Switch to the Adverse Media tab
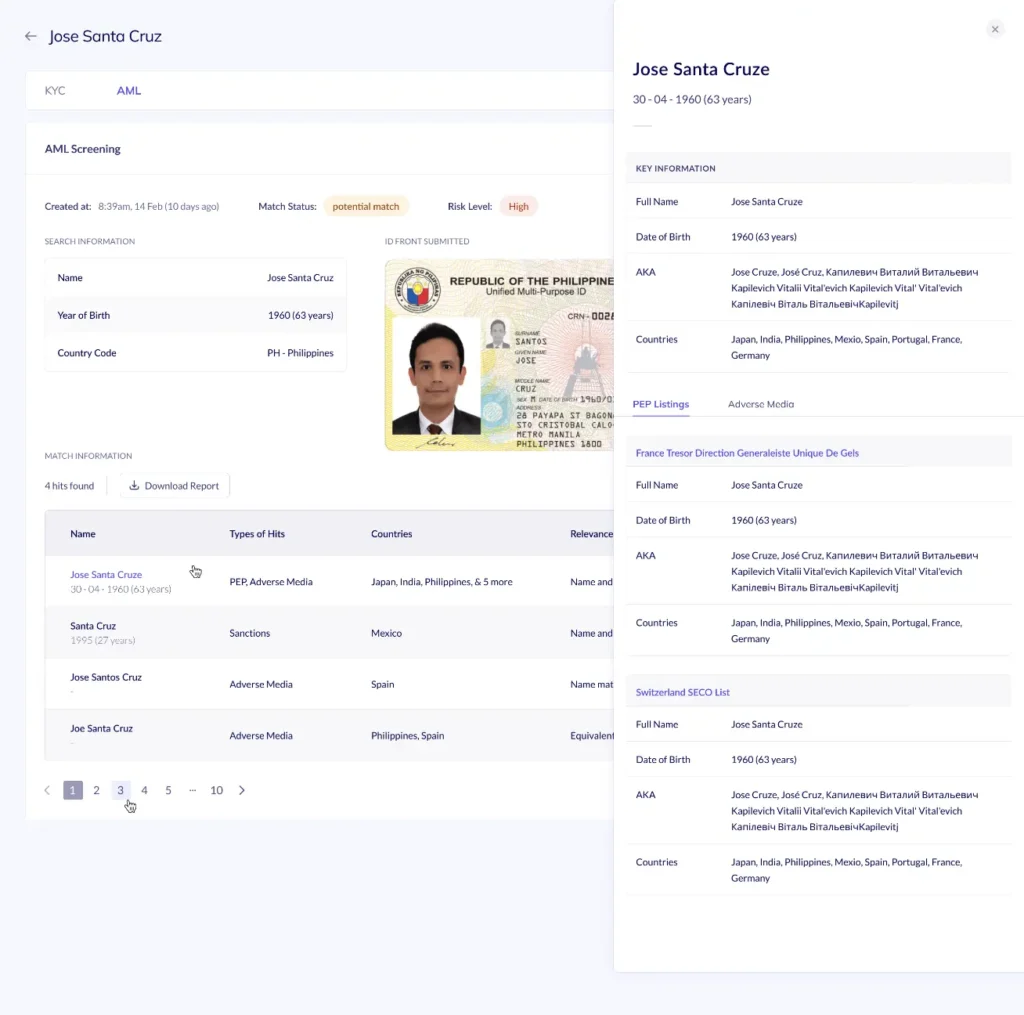Screen dimensions: 1024x1015 point(760,404)
